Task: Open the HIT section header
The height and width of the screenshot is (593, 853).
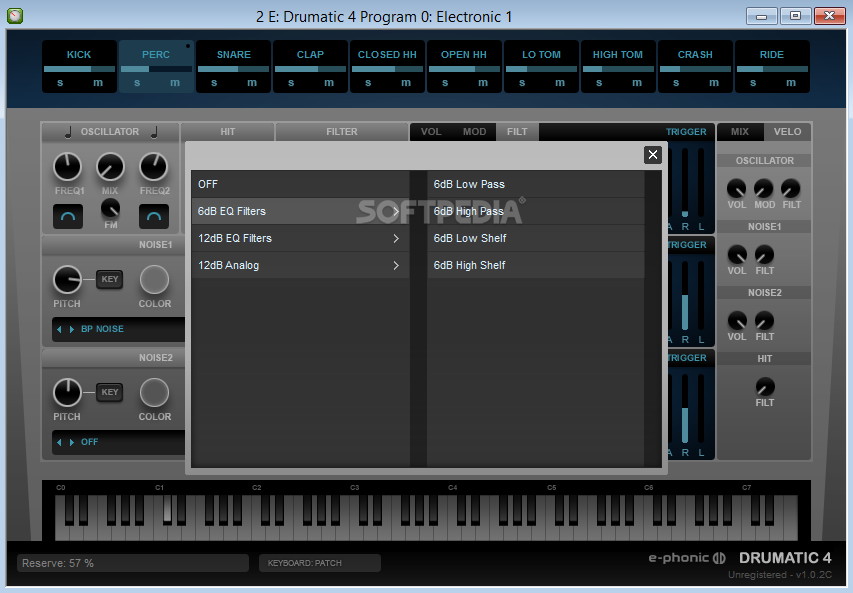Action: [x=227, y=132]
